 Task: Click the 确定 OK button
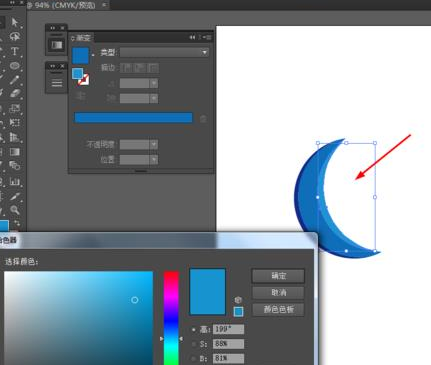(278, 276)
